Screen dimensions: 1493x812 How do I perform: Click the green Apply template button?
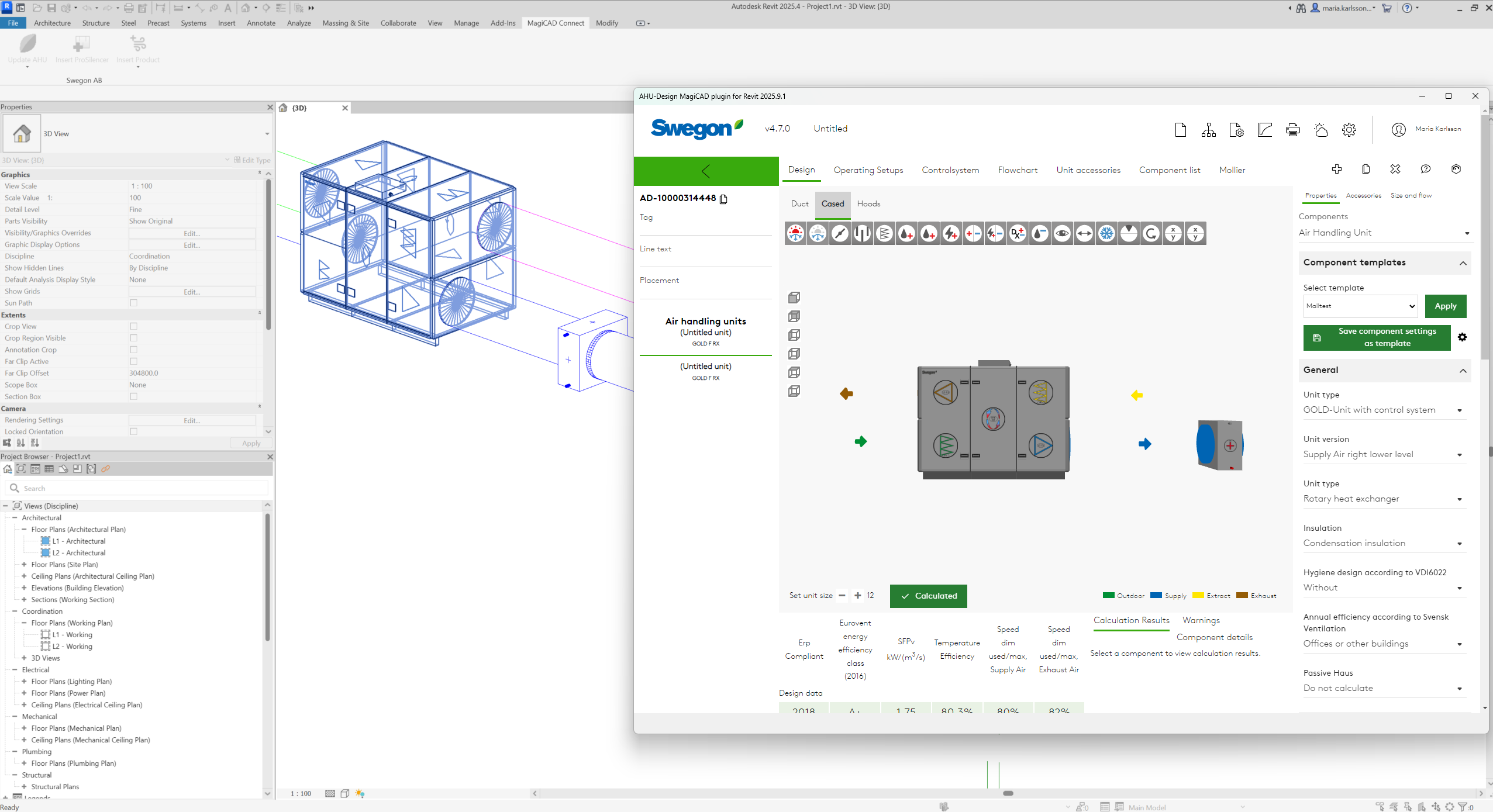(1445, 306)
